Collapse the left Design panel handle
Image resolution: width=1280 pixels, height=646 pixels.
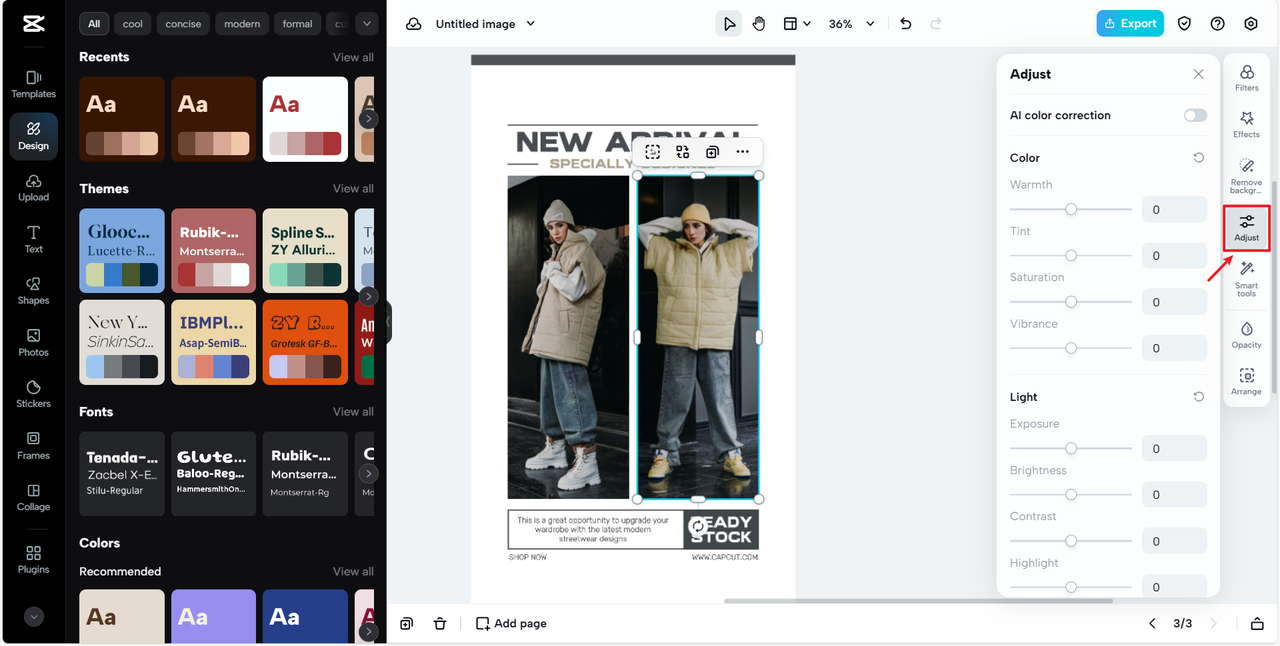click(x=388, y=323)
